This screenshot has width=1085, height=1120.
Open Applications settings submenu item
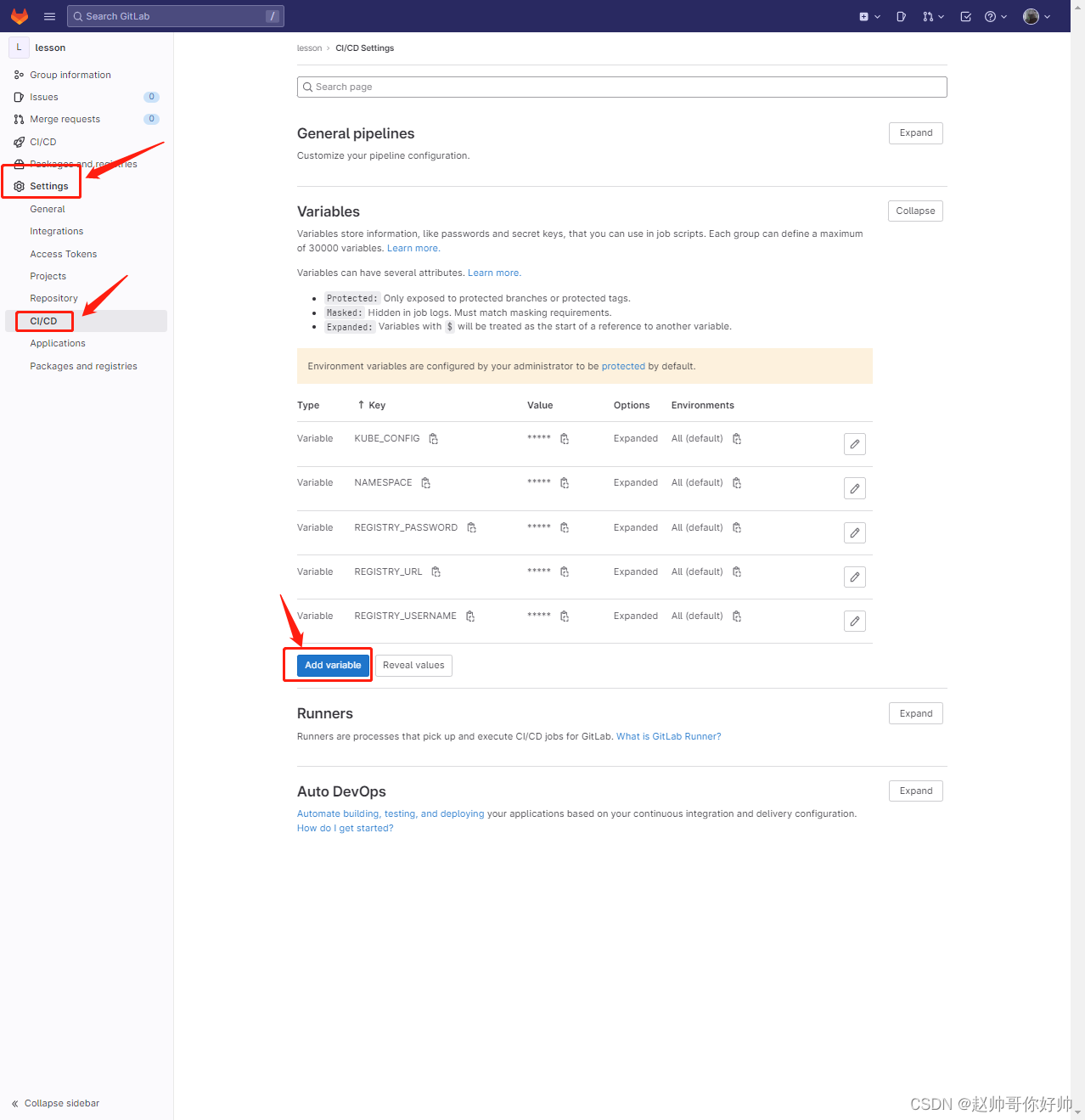click(x=58, y=343)
